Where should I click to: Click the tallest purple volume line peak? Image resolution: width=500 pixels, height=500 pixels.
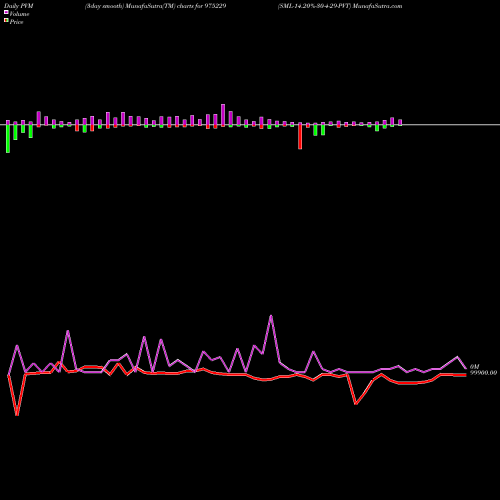271,316
